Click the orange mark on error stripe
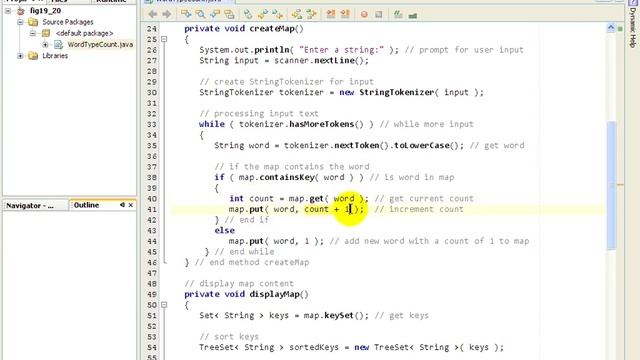Screen dimensions: 640x360 [620, 185]
